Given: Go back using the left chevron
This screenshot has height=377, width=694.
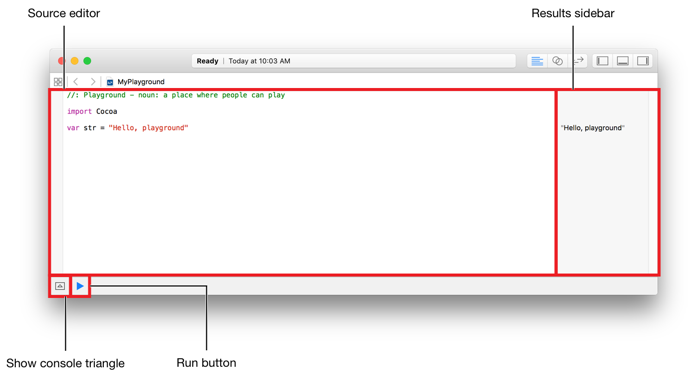Looking at the screenshot, I should click(76, 82).
